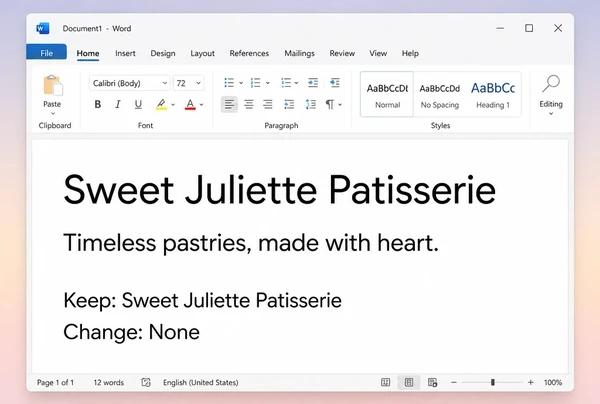This screenshot has height=404, width=600.
Task: Apply the text highlight color
Action: [x=161, y=104]
